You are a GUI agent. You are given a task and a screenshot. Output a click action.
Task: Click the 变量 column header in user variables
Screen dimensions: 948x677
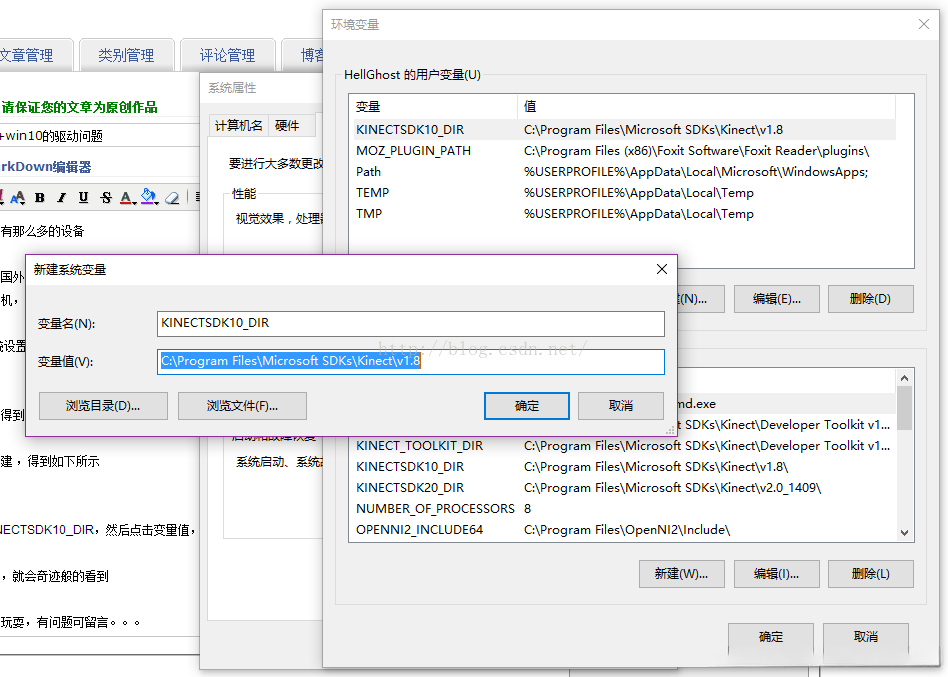(433, 106)
